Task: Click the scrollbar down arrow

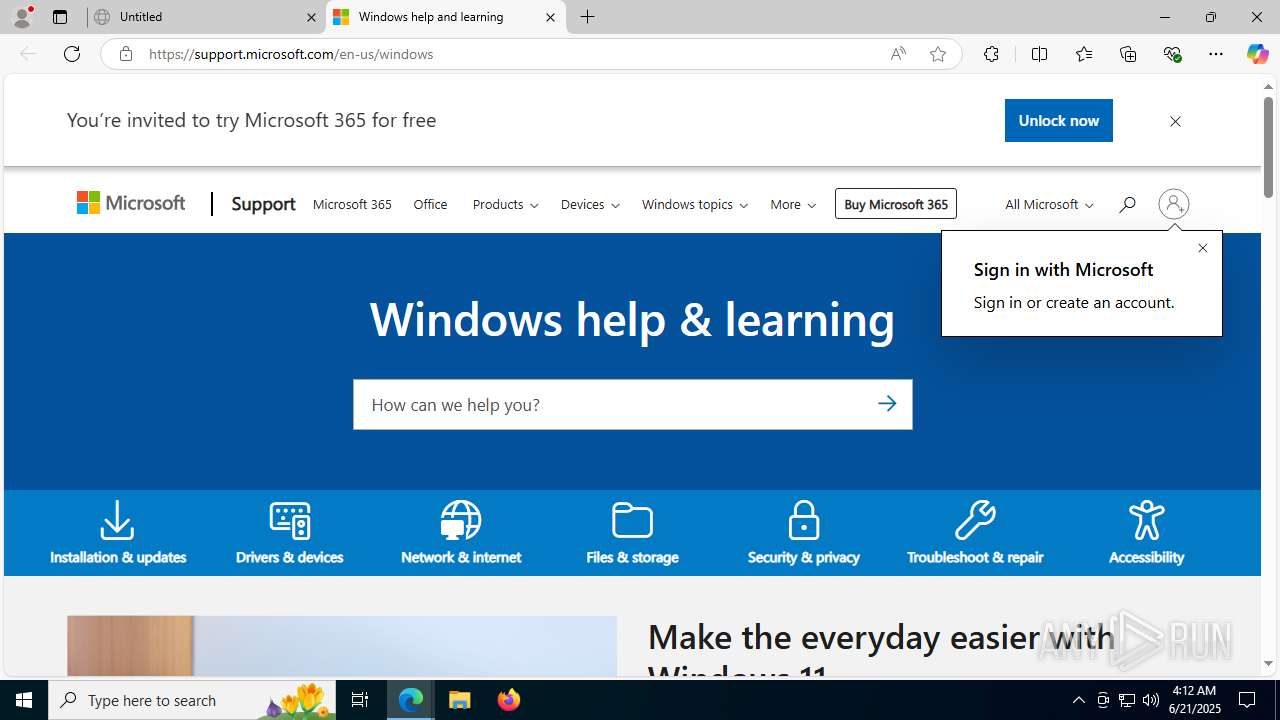Action: [x=1268, y=663]
